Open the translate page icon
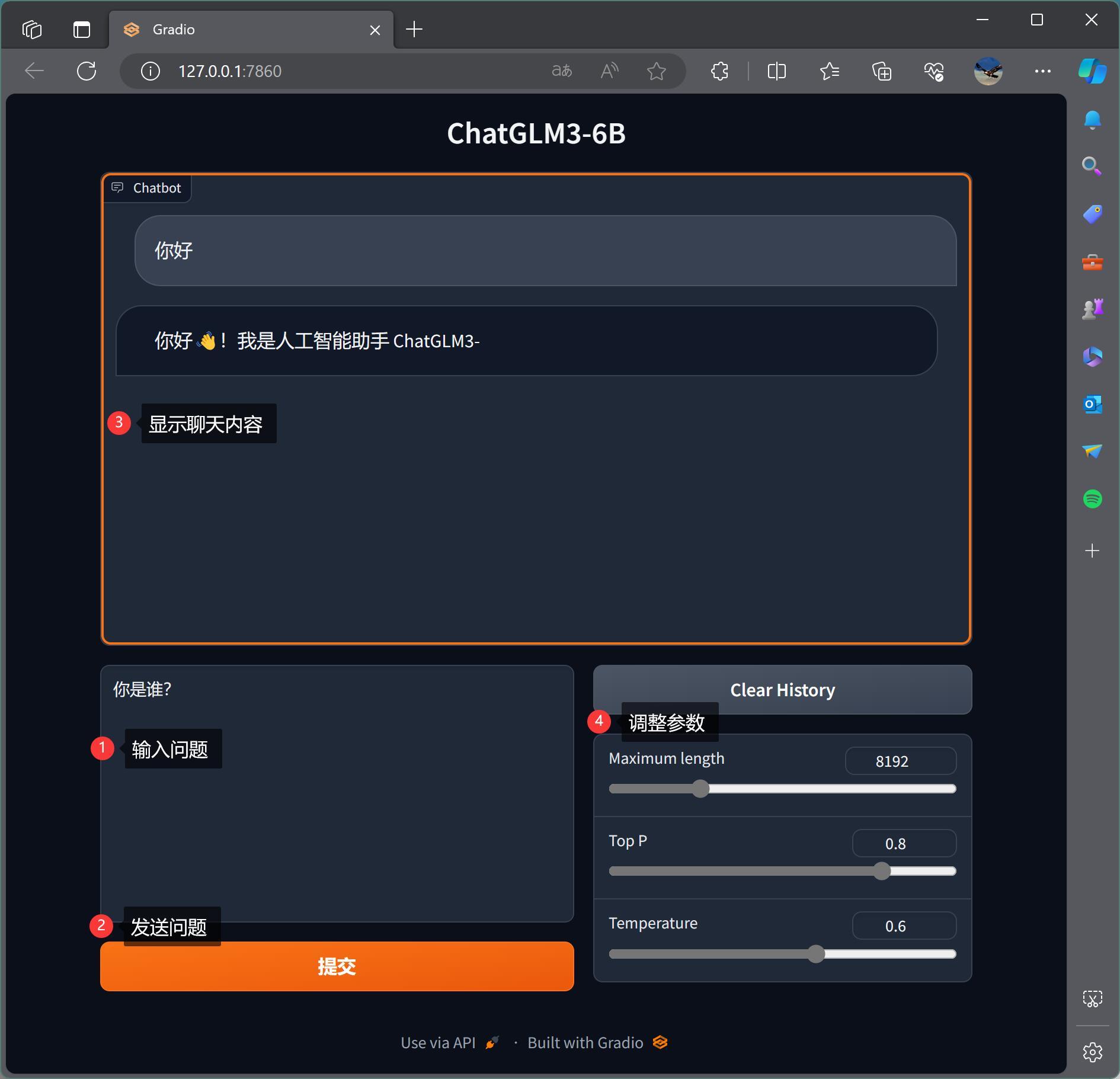Image resolution: width=1120 pixels, height=1079 pixels. 562,71
